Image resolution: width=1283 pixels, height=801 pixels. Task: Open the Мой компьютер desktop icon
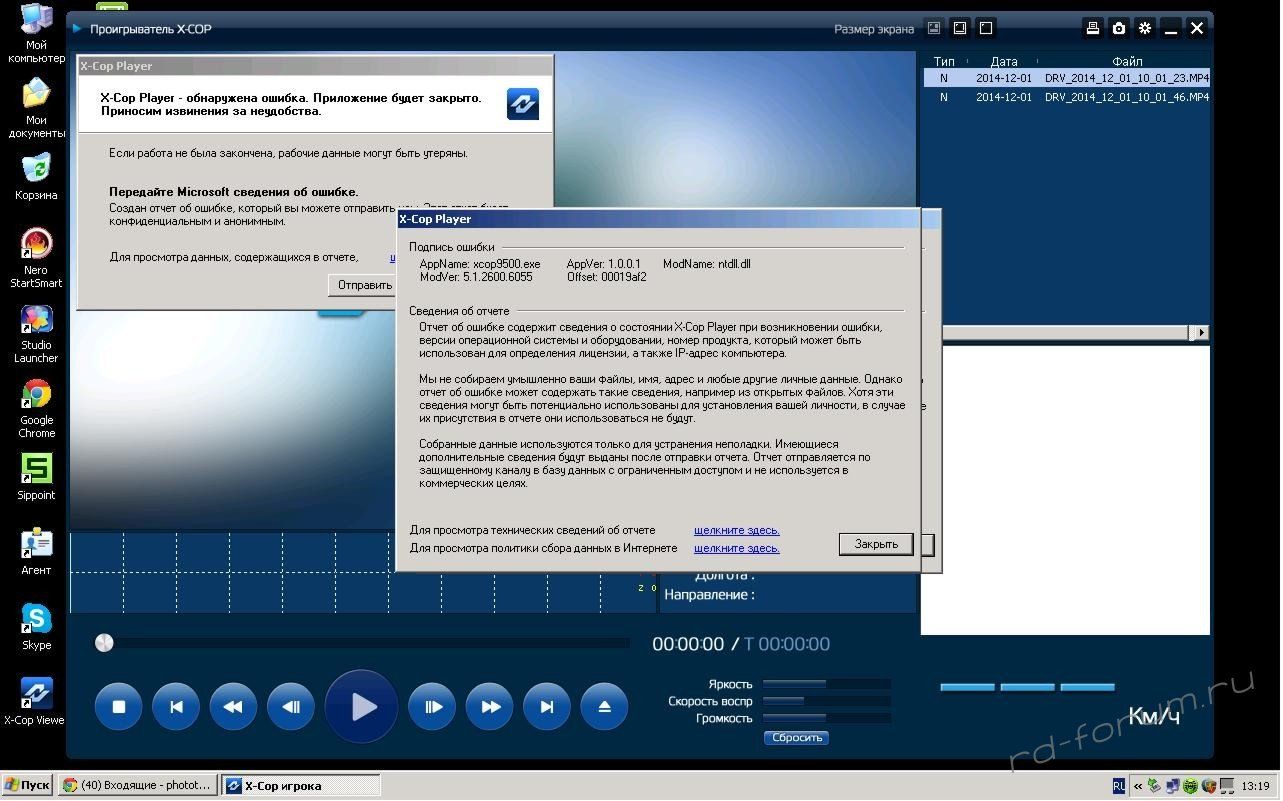pos(37,33)
